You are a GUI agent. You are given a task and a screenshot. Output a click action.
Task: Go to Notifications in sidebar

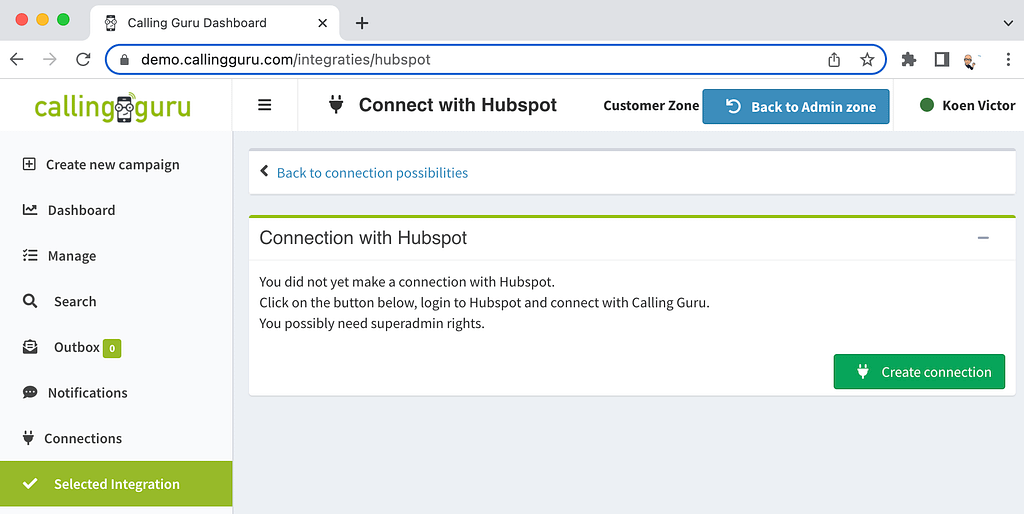coord(74,393)
